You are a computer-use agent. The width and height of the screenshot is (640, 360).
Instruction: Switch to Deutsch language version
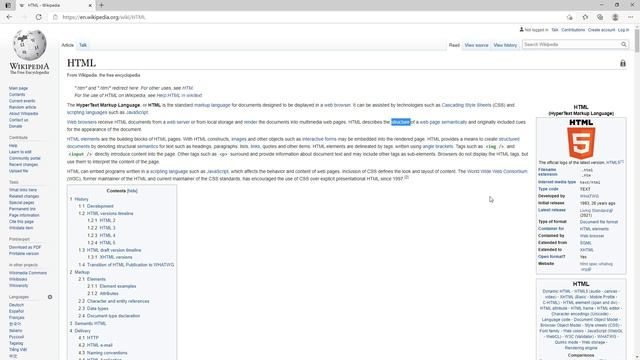16,305
